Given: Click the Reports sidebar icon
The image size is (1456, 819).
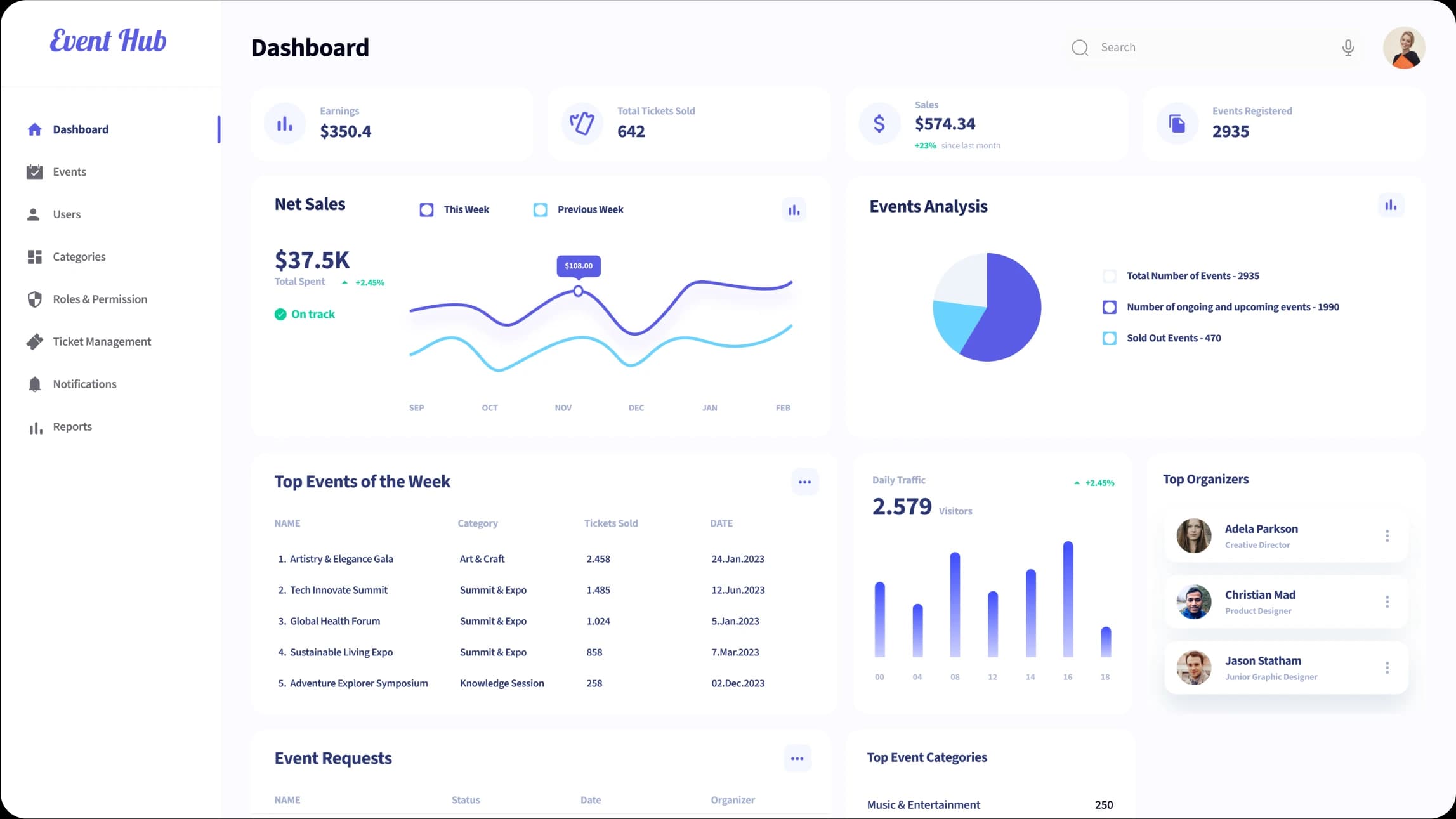Looking at the screenshot, I should tap(35, 427).
